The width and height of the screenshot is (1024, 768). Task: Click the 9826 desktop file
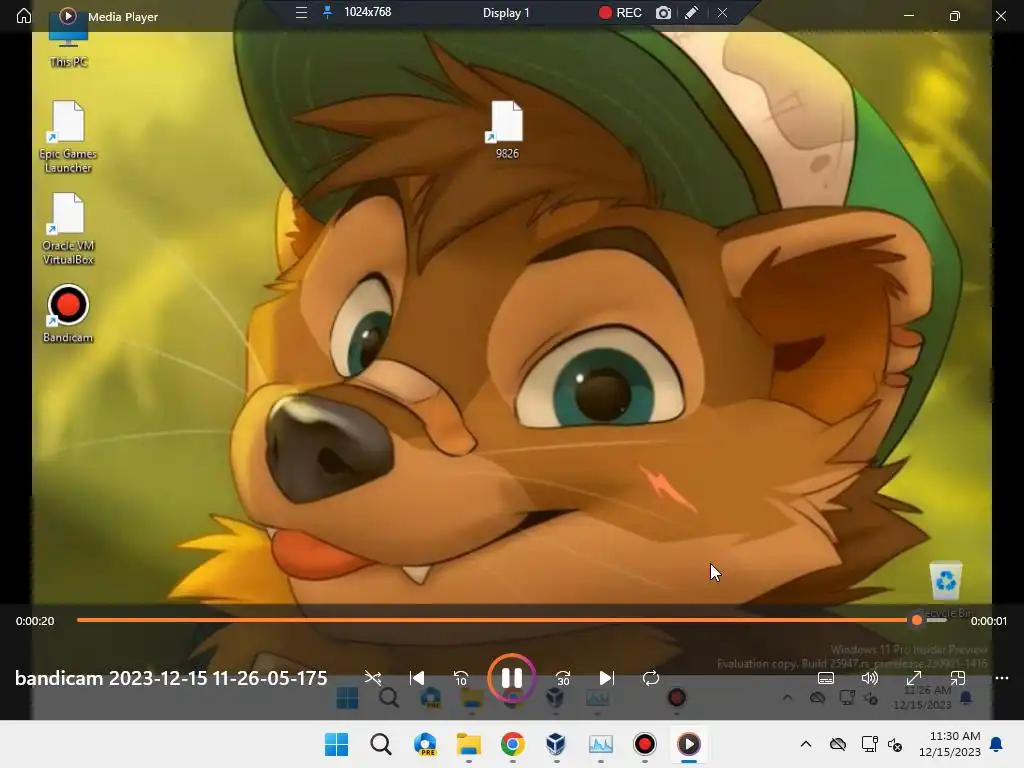click(507, 129)
